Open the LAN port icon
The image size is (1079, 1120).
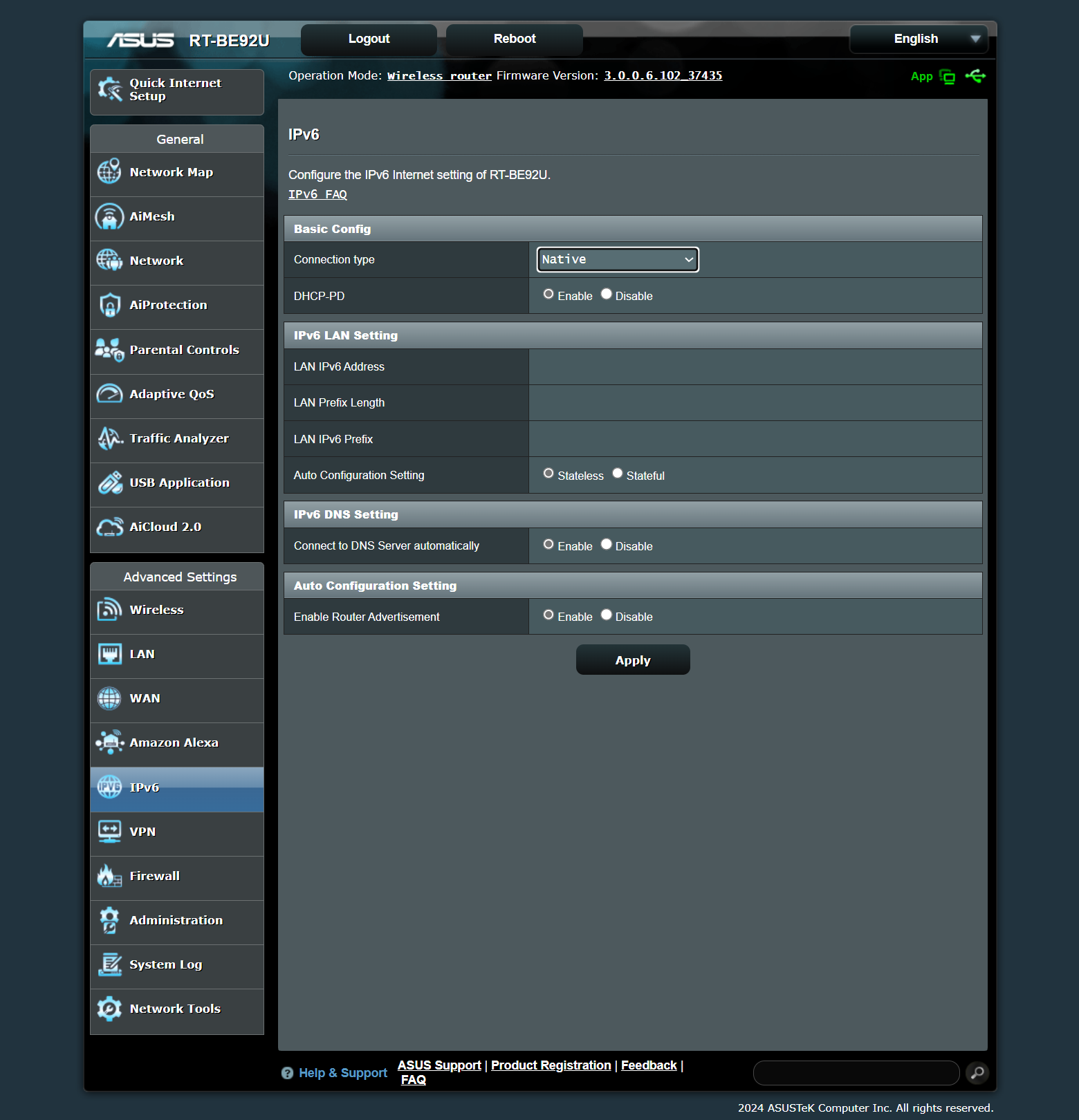110,654
